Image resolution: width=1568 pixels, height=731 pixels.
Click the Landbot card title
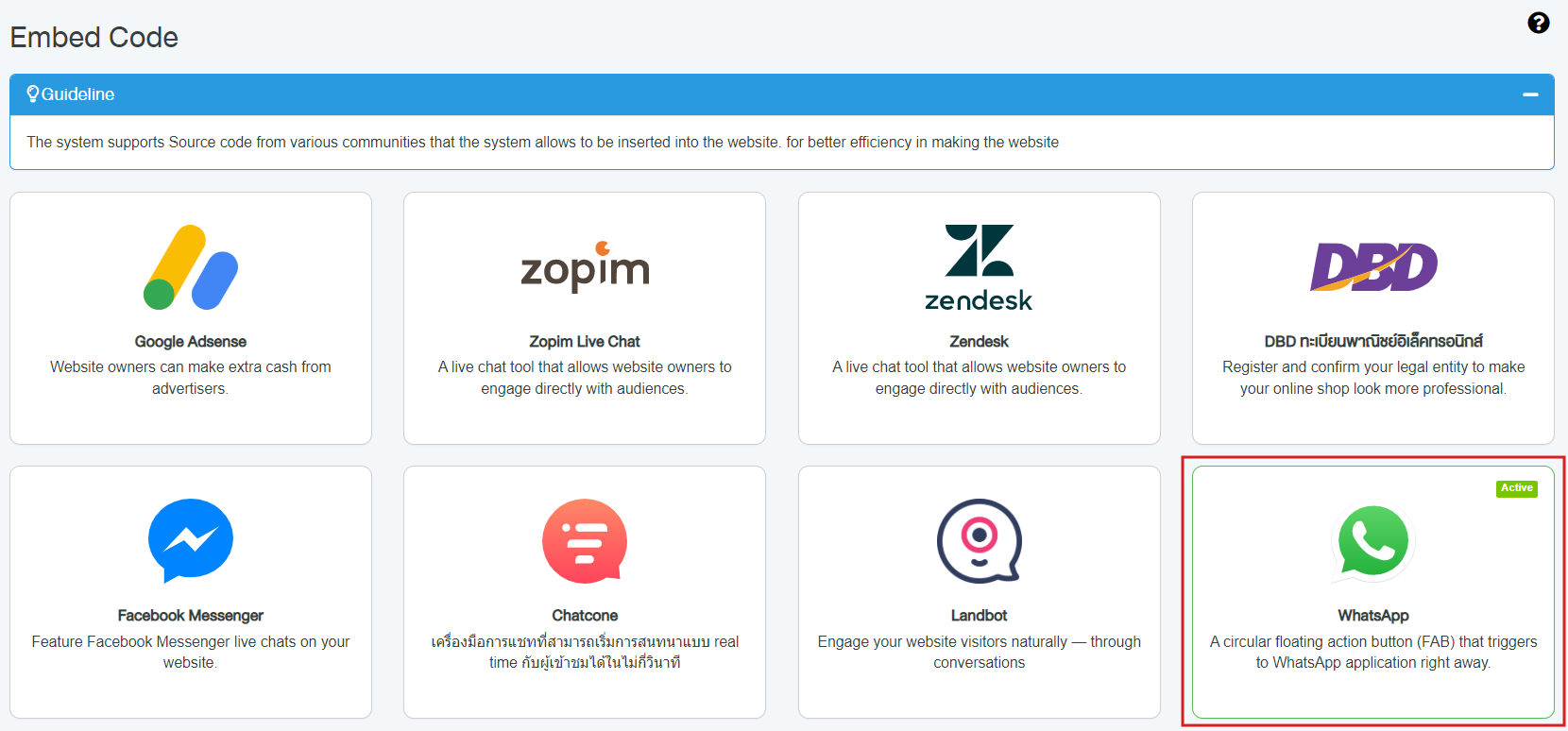pyautogui.click(x=979, y=616)
